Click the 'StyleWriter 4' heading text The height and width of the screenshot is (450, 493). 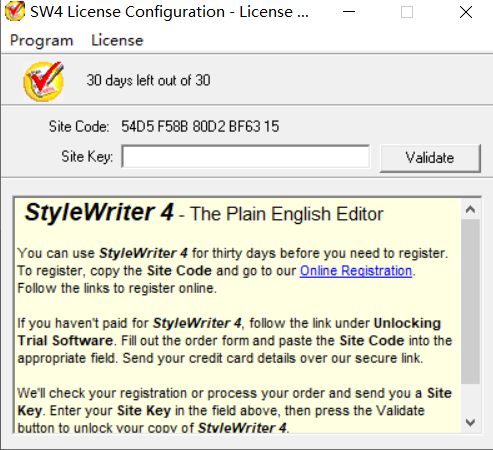(99, 212)
